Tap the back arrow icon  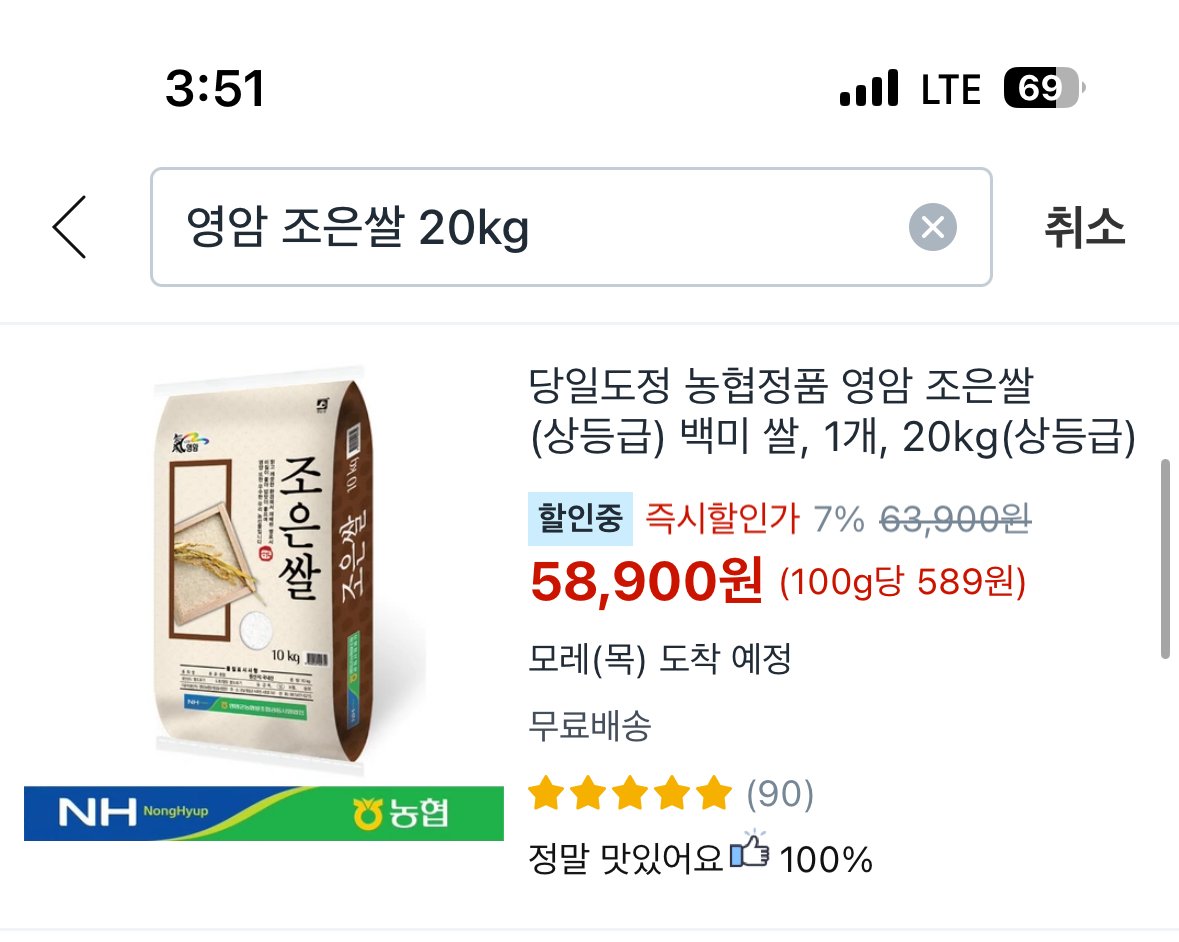[70, 228]
